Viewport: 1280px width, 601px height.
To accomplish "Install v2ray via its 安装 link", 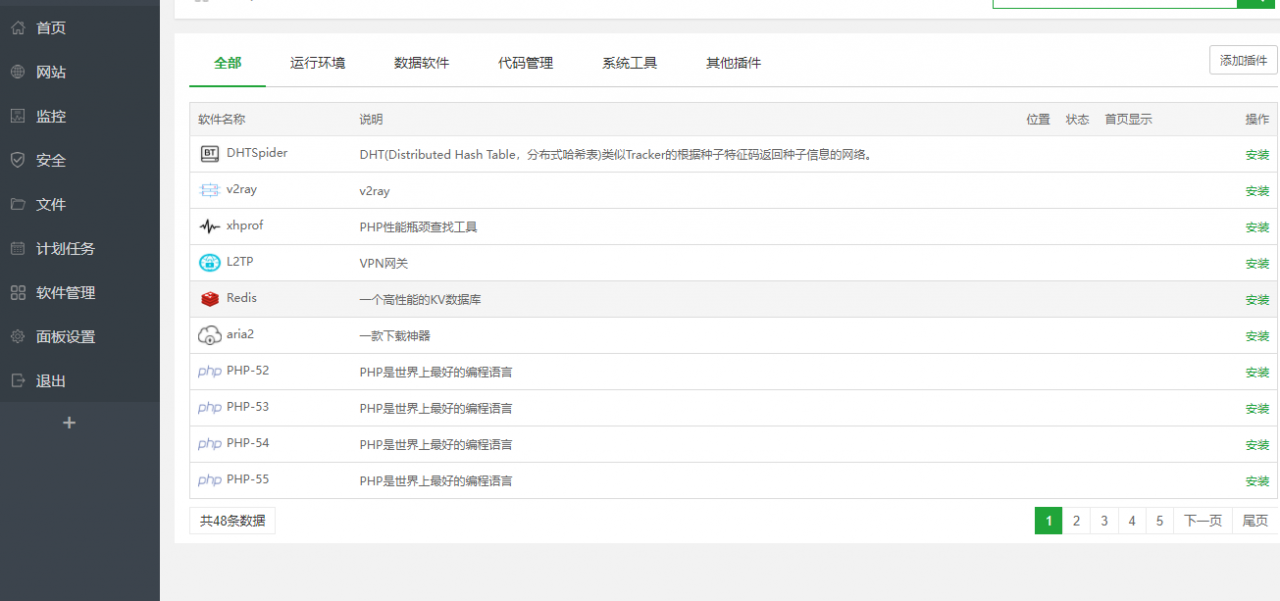I will click(x=1257, y=191).
